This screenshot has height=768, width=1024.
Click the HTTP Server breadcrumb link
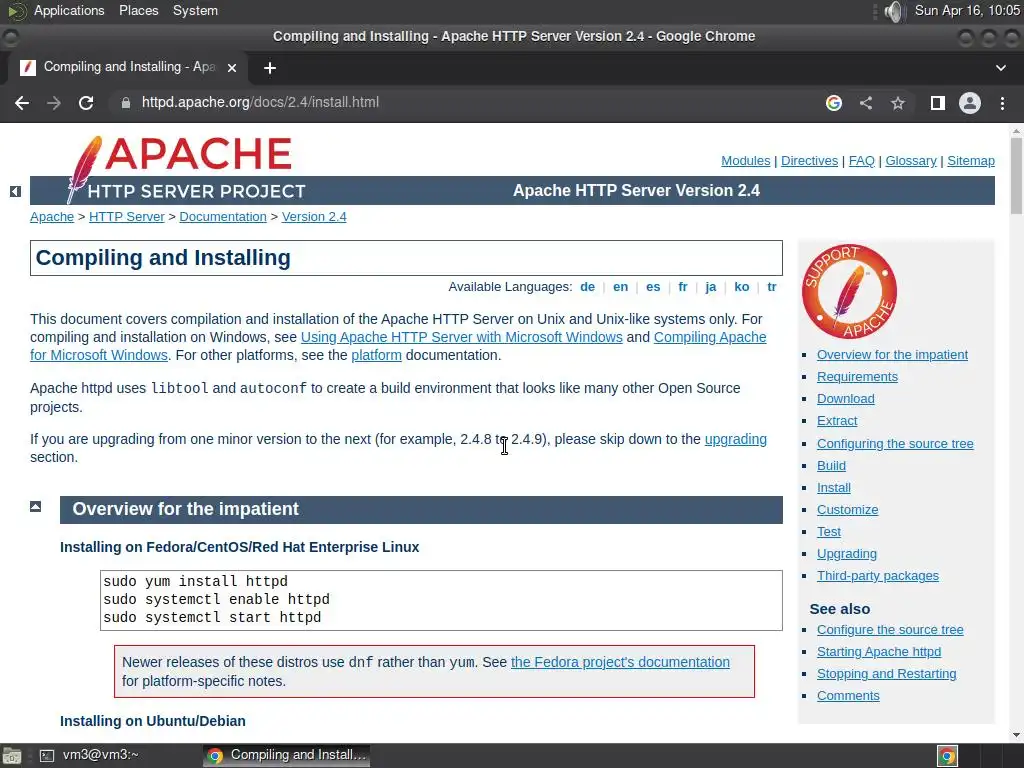pos(127,217)
